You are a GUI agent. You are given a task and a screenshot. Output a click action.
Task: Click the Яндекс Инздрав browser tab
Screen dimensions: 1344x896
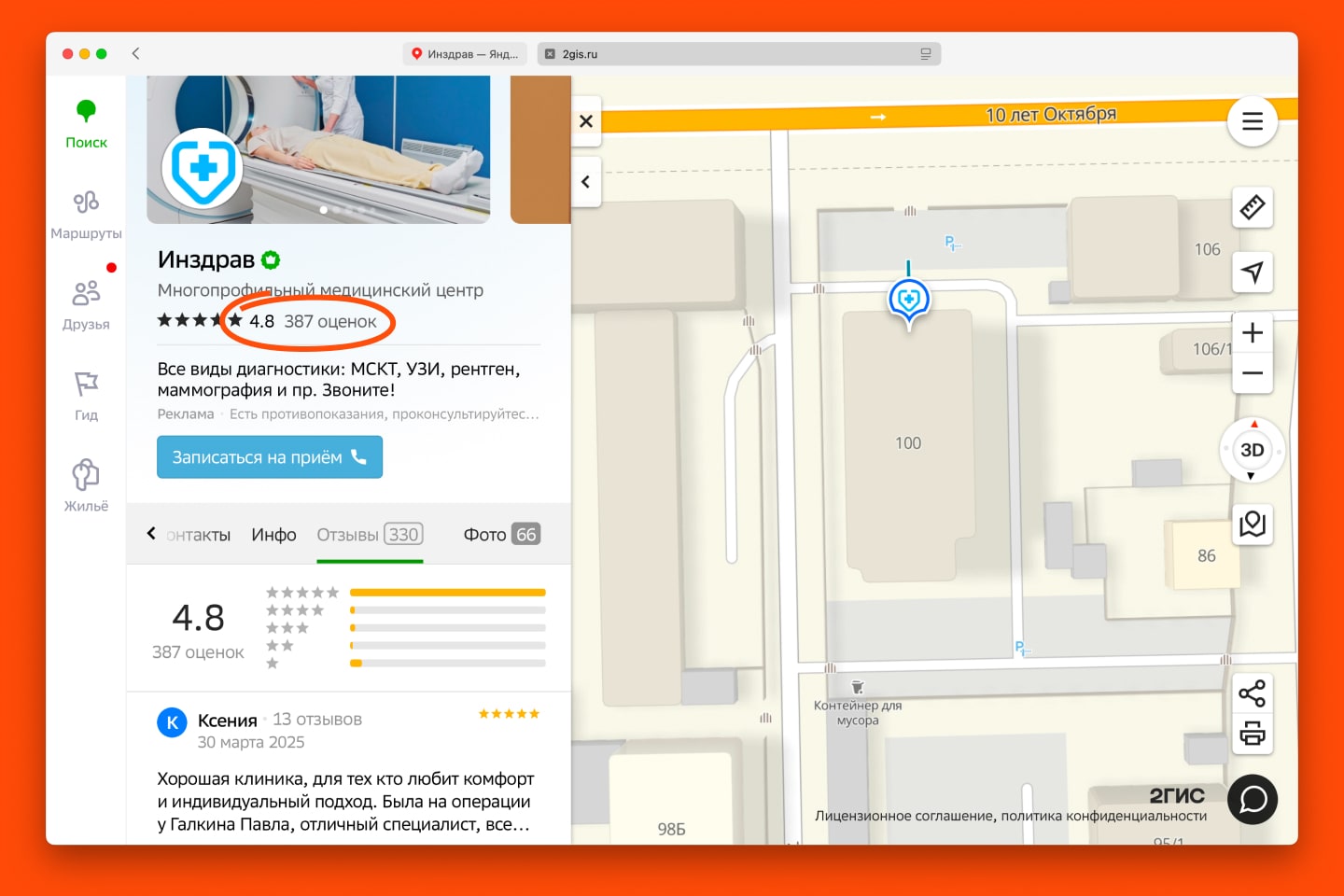coord(466,54)
